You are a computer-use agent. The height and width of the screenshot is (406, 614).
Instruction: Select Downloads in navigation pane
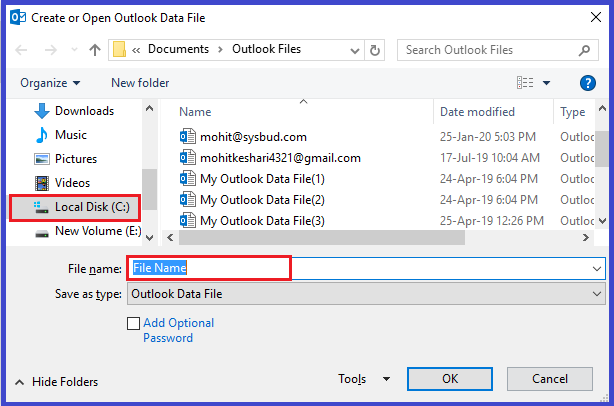click(x=74, y=111)
